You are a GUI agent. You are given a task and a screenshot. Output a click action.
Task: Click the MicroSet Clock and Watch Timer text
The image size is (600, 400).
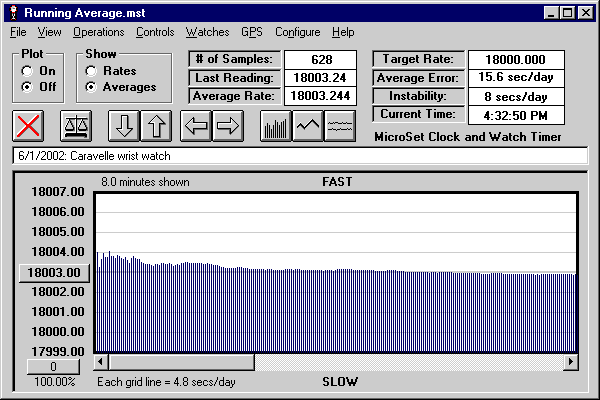[x=468, y=137]
